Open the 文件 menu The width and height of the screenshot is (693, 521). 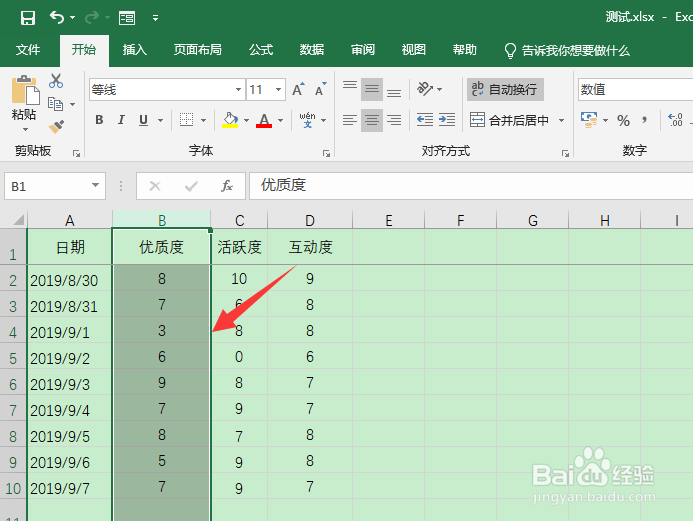click(28, 49)
